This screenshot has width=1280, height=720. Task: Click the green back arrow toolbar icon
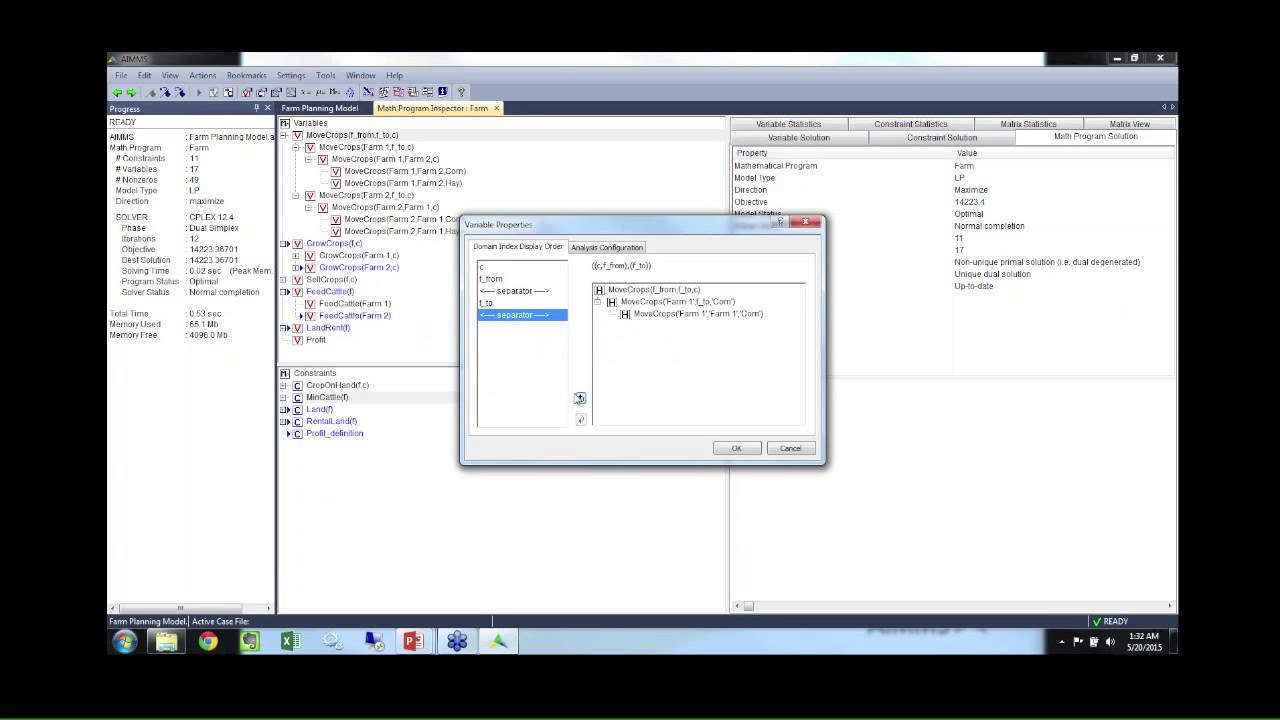click(x=117, y=92)
